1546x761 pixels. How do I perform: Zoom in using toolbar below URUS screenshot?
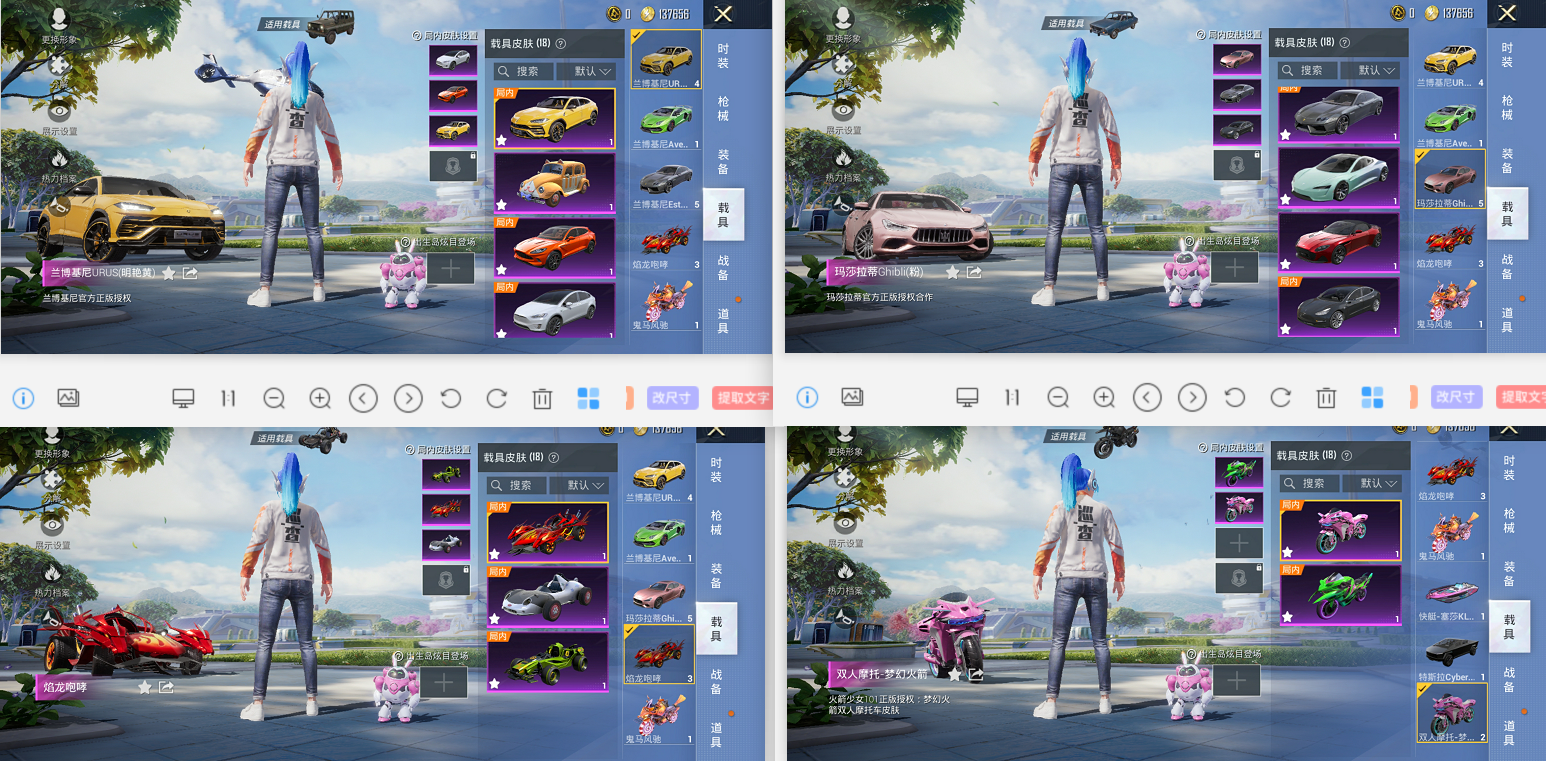[x=320, y=398]
